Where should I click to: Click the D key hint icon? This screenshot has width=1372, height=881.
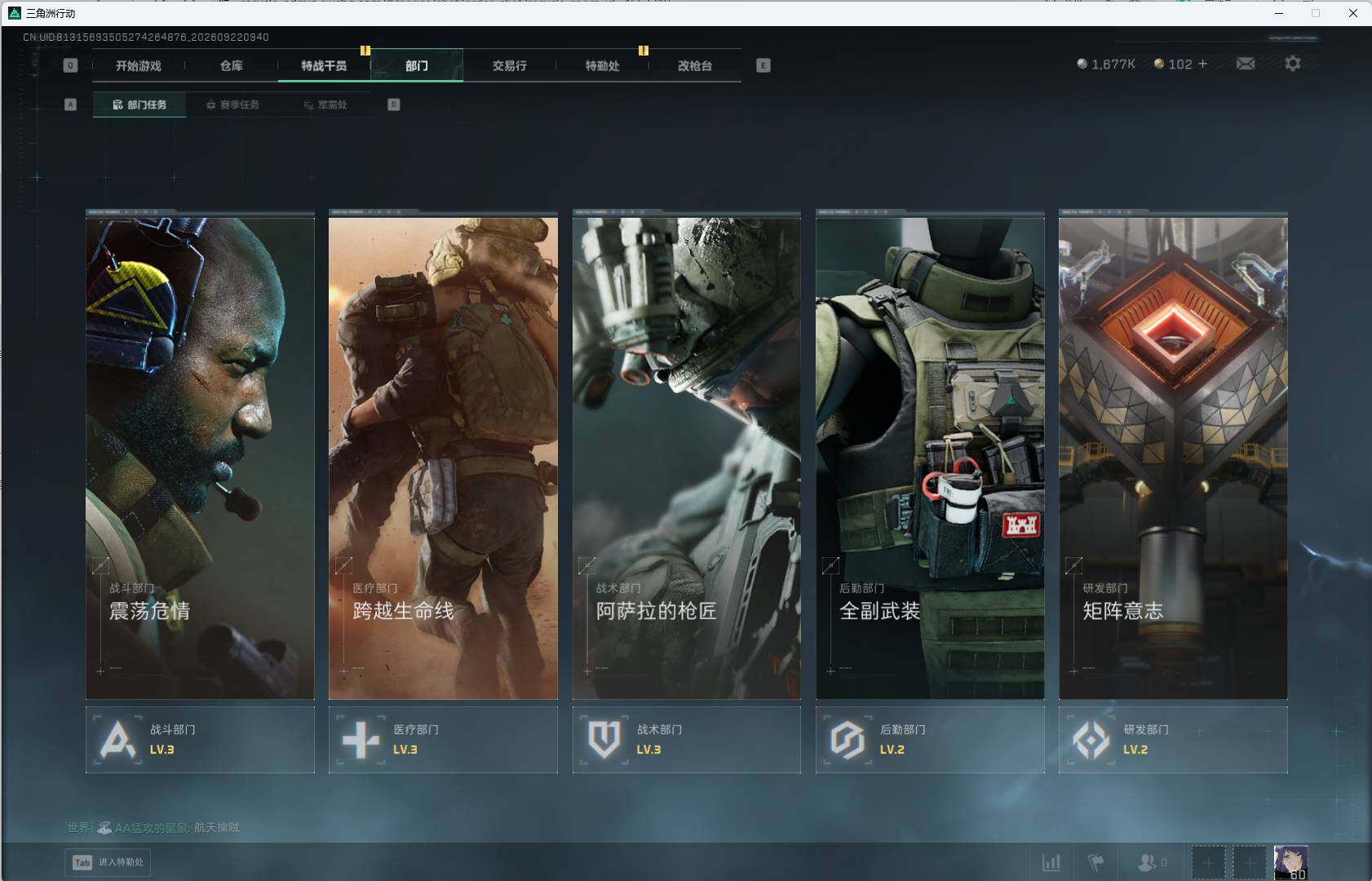(x=394, y=104)
